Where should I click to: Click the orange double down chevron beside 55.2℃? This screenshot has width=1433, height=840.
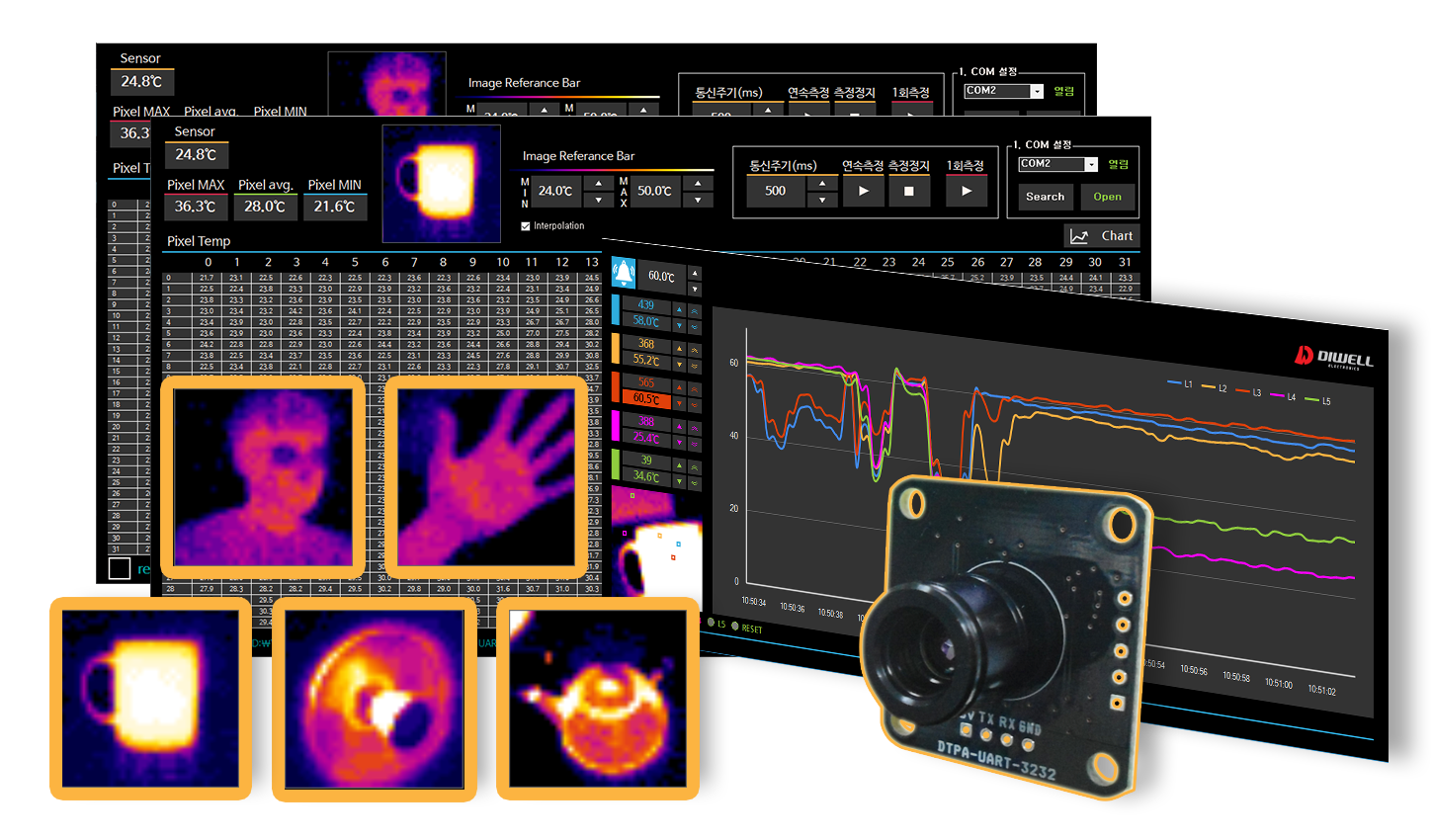[x=695, y=365]
